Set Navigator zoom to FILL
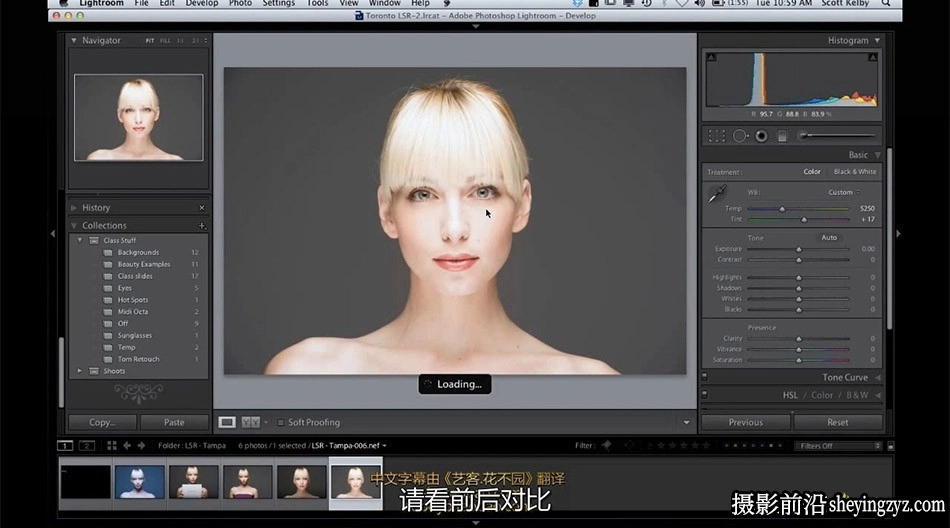The width and height of the screenshot is (950, 528). pyautogui.click(x=165, y=41)
